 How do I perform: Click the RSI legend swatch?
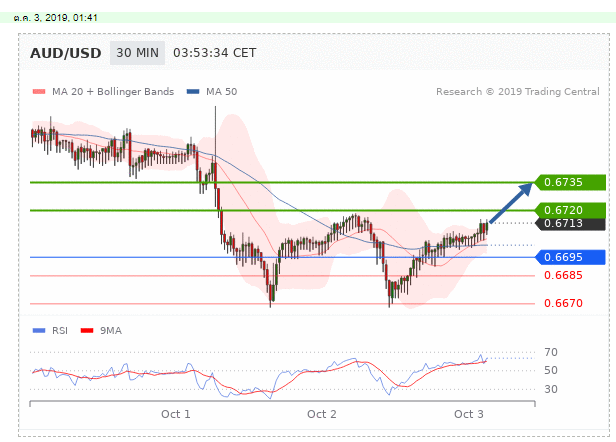point(39,331)
